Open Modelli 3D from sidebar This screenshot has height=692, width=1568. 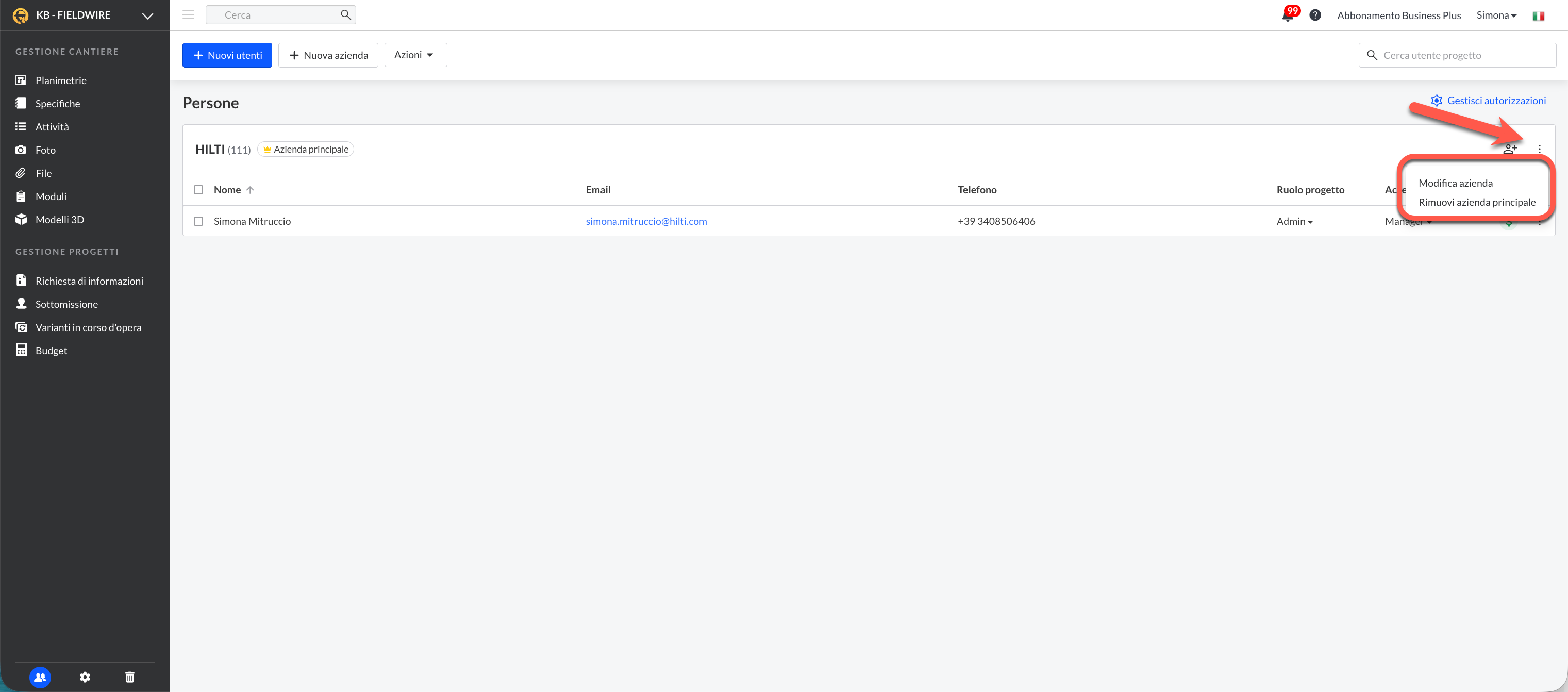[x=59, y=219]
